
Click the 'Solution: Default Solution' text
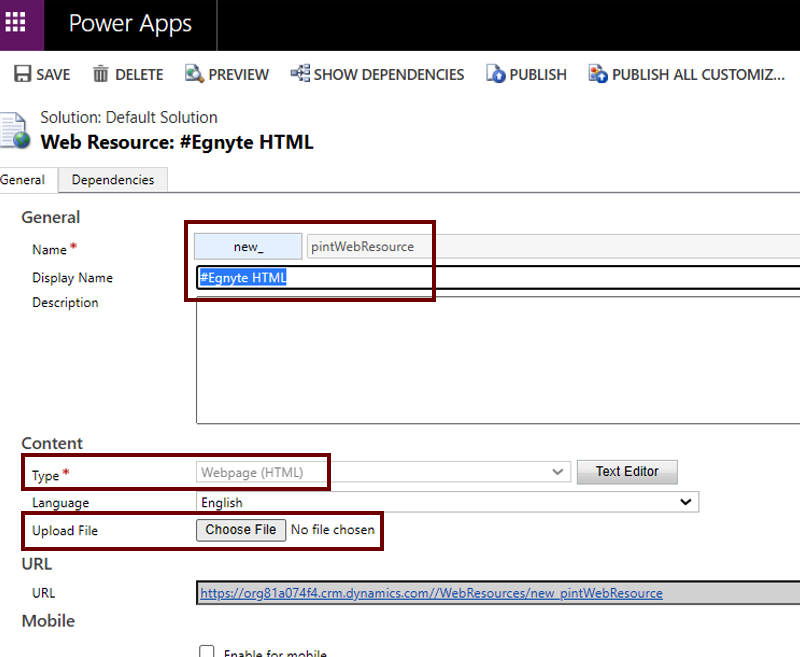tap(129, 117)
